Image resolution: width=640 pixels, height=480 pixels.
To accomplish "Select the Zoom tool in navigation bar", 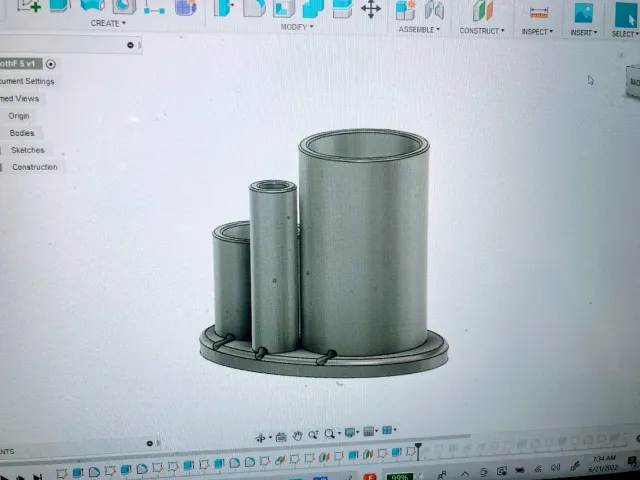I will 313,435.
